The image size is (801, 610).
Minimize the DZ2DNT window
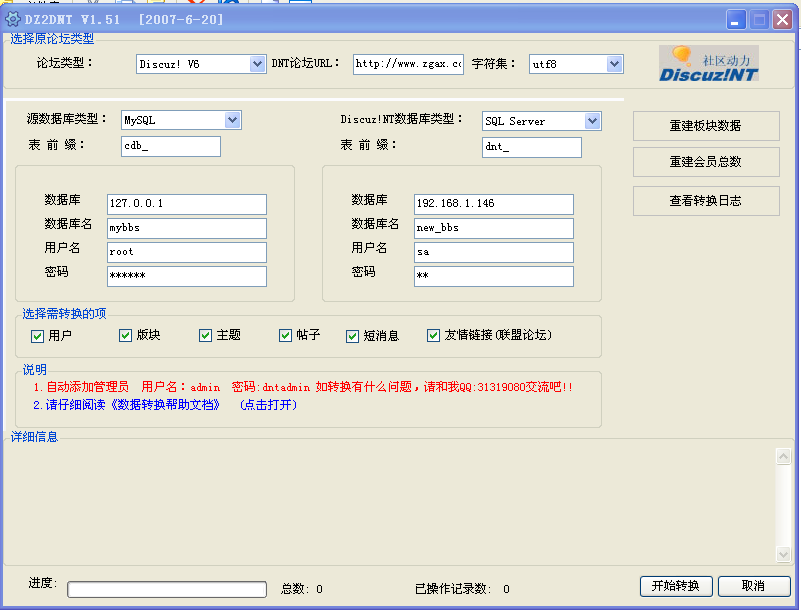[x=736, y=20]
